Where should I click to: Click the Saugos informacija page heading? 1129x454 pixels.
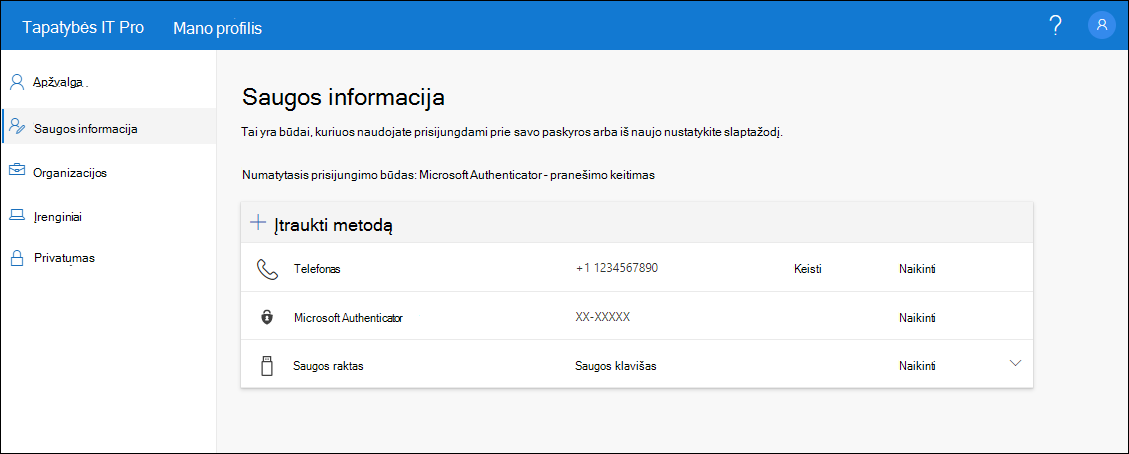pos(343,96)
